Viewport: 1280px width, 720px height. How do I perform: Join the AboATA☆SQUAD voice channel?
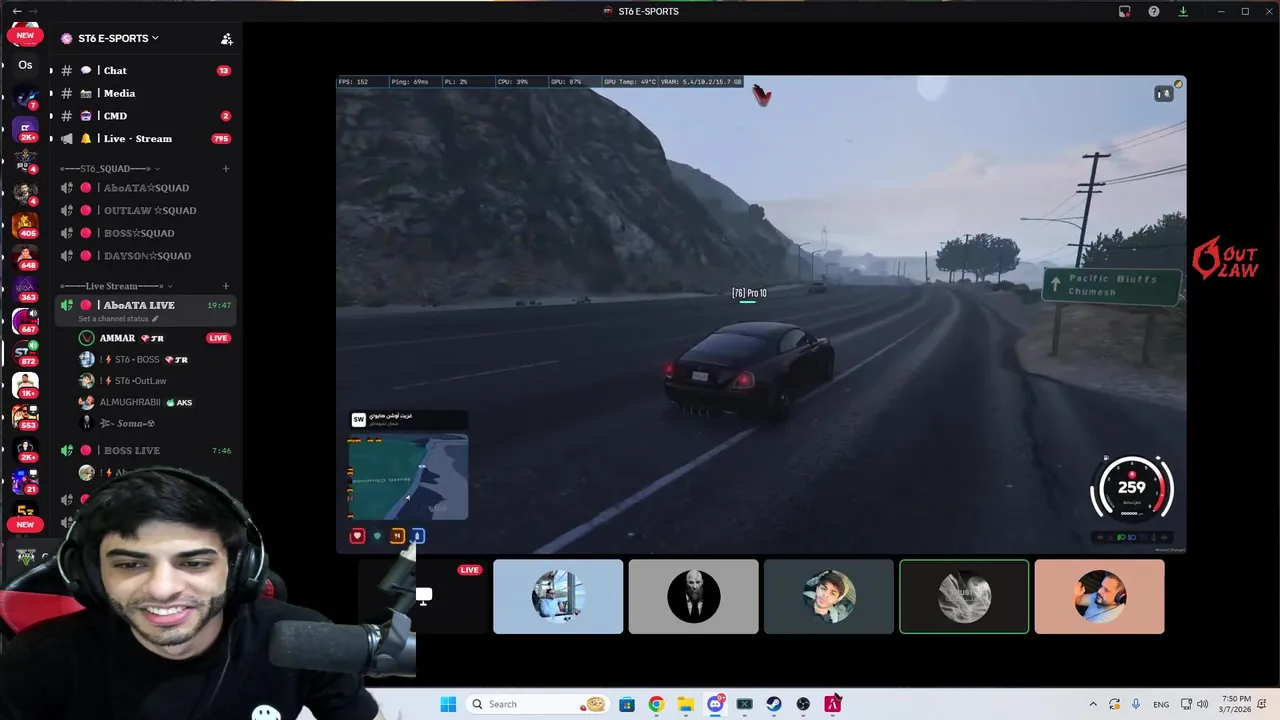point(146,188)
